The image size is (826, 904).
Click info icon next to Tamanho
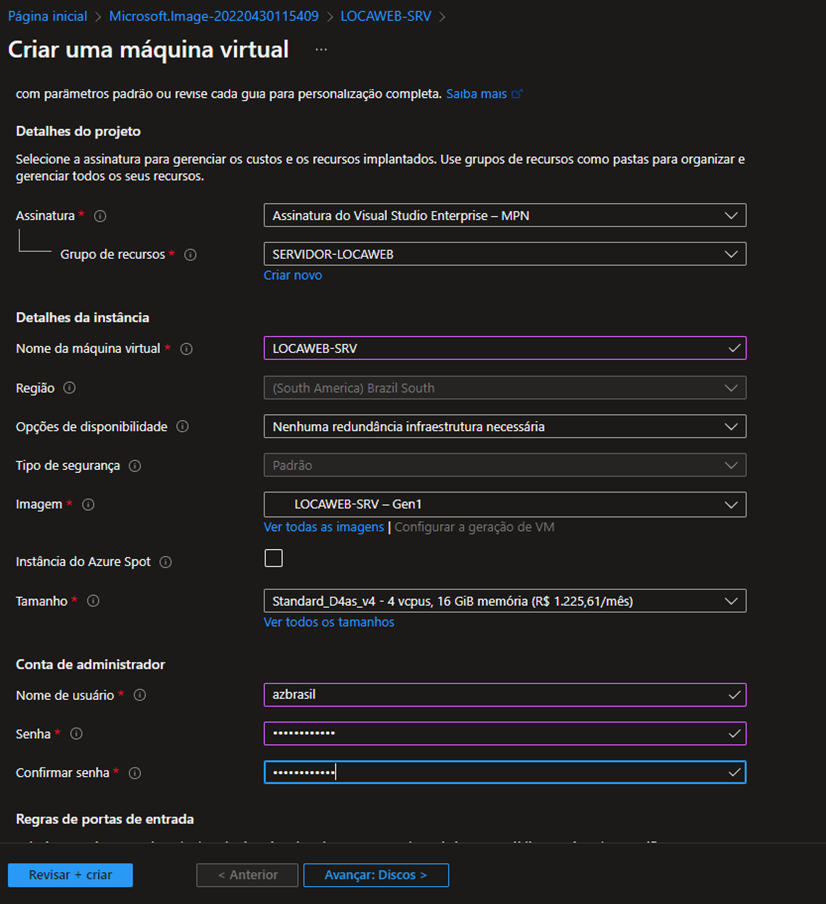(93, 602)
